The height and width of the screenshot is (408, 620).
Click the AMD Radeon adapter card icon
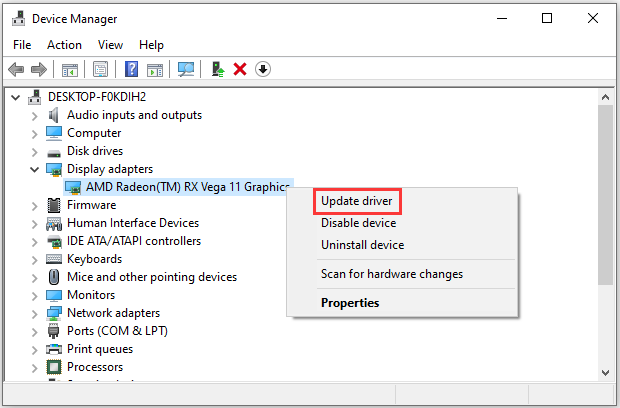pos(73,187)
